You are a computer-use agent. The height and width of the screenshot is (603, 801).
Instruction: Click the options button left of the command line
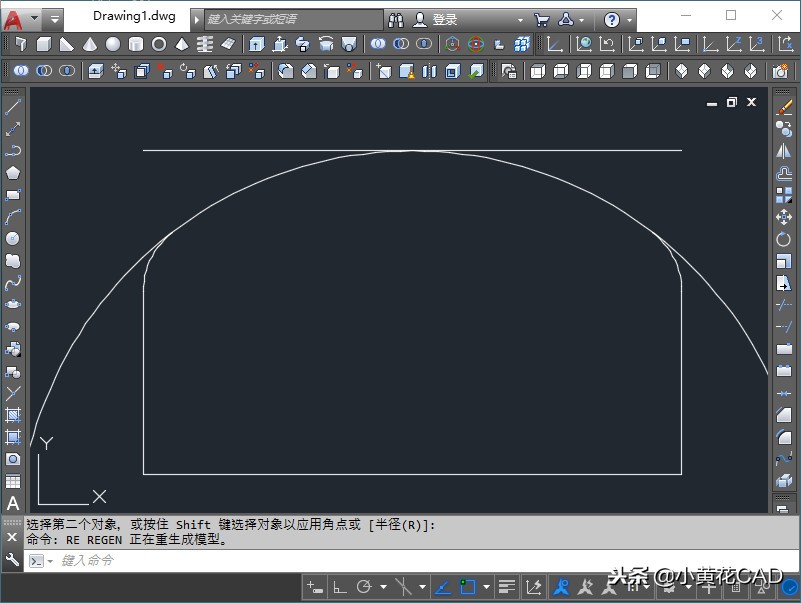(14, 560)
